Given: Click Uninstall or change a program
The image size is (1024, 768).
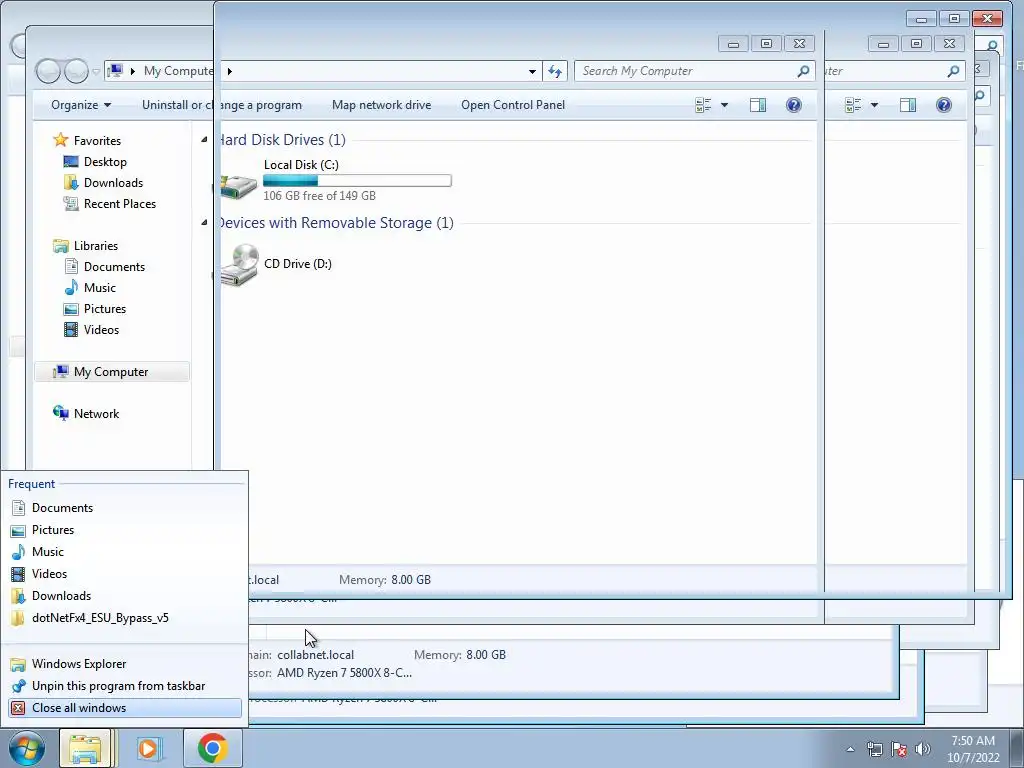Looking at the screenshot, I should (x=222, y=105).
